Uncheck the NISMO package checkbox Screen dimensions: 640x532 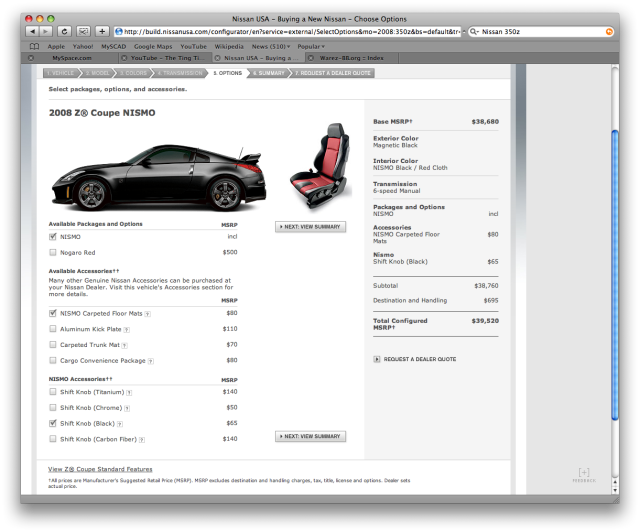point(53,237)
